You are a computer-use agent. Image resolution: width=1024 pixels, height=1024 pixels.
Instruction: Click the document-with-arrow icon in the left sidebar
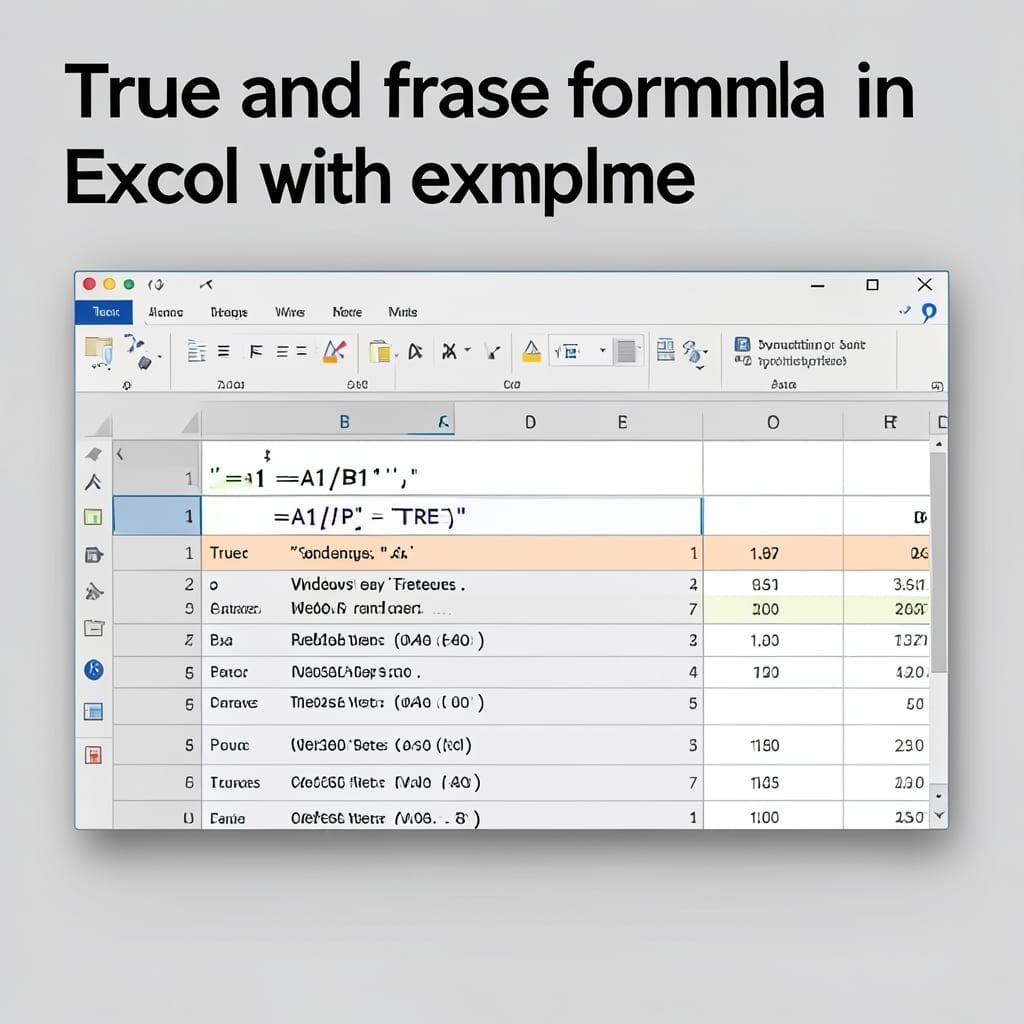pyautogui.click(x=94, y=555)
